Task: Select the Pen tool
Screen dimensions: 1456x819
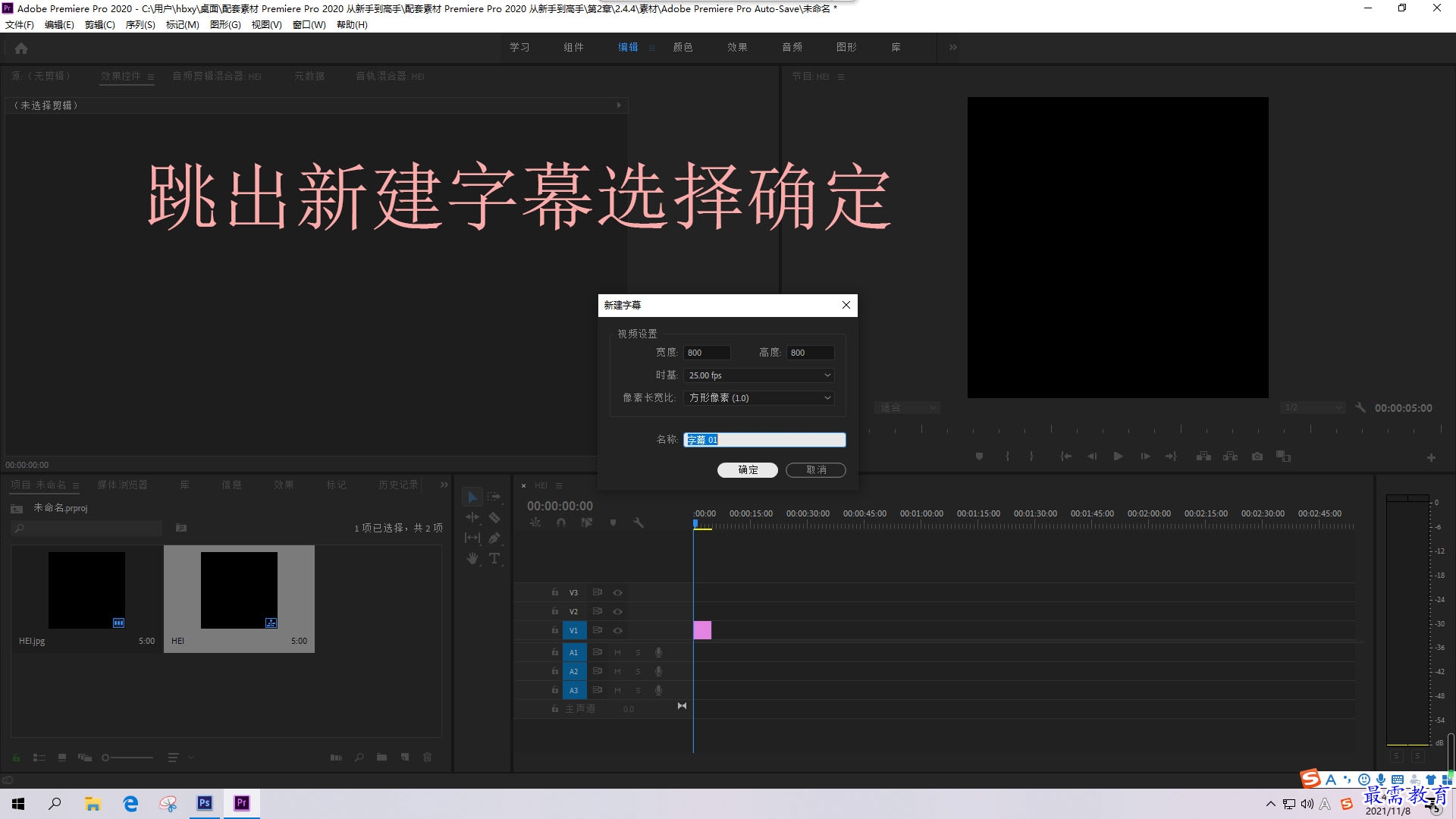Action: tap(494, 538)
